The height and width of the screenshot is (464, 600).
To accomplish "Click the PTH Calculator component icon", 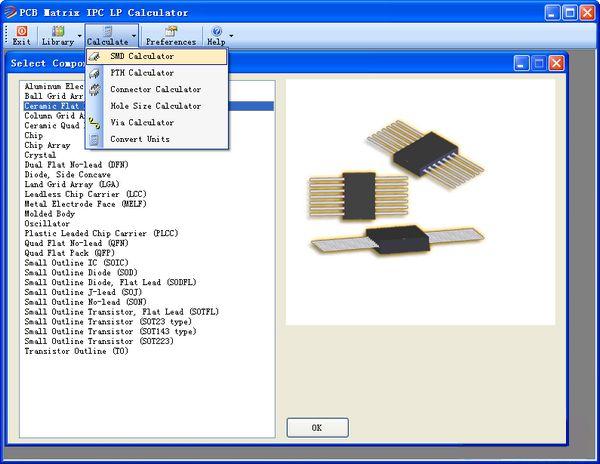I will click(94, 73).
